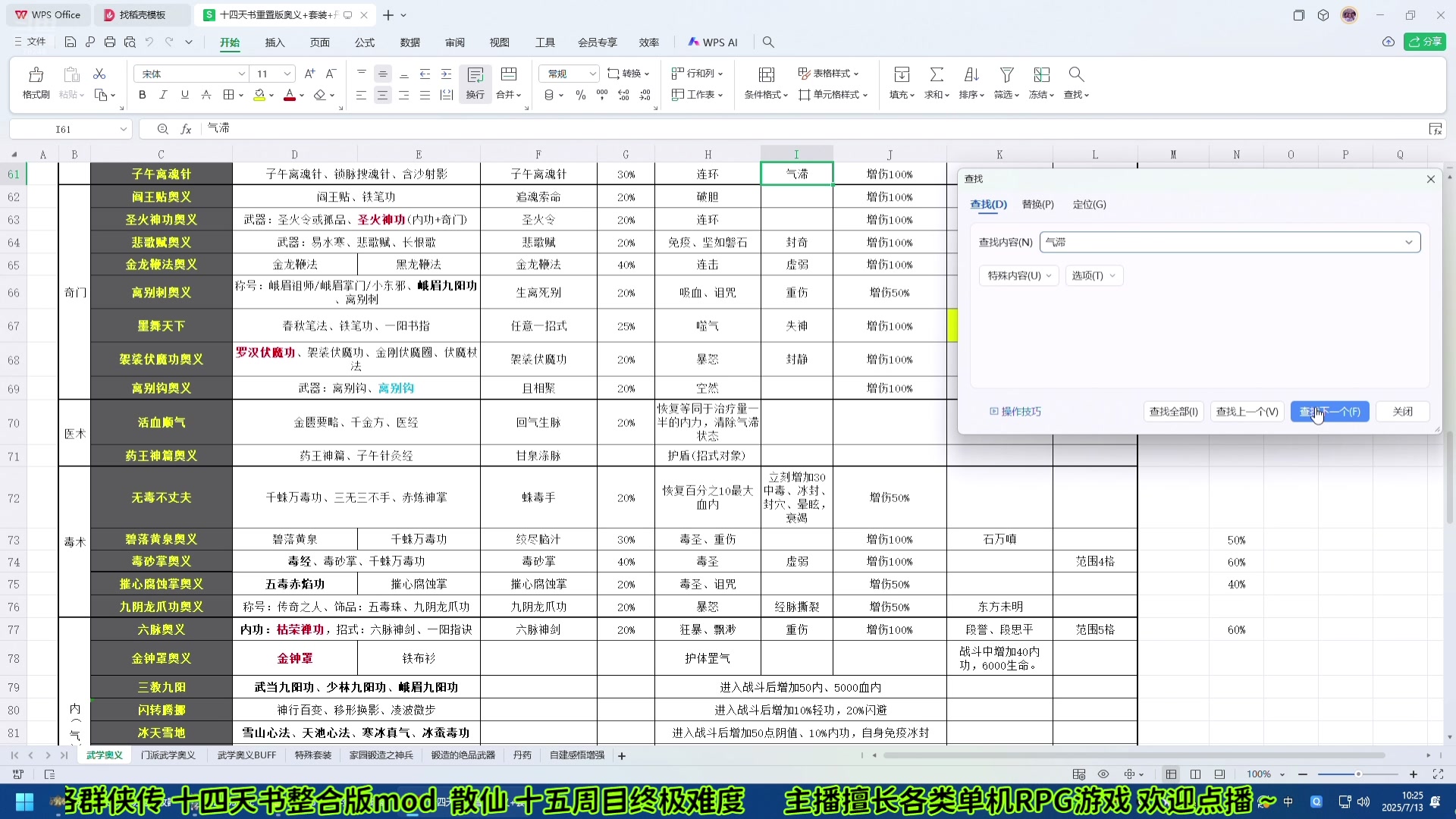
Task: Decrease font size with A- icon
Action: 331,74
